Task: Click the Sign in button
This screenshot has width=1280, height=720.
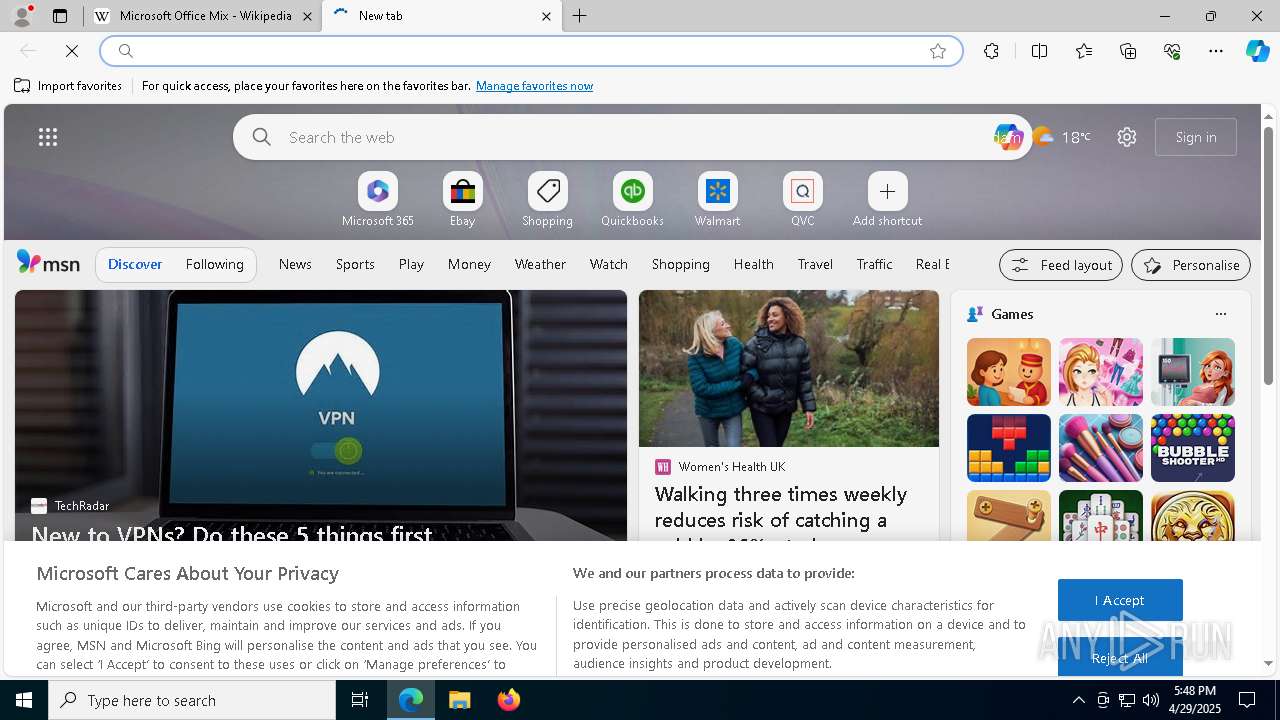Action: (1196, 137)
